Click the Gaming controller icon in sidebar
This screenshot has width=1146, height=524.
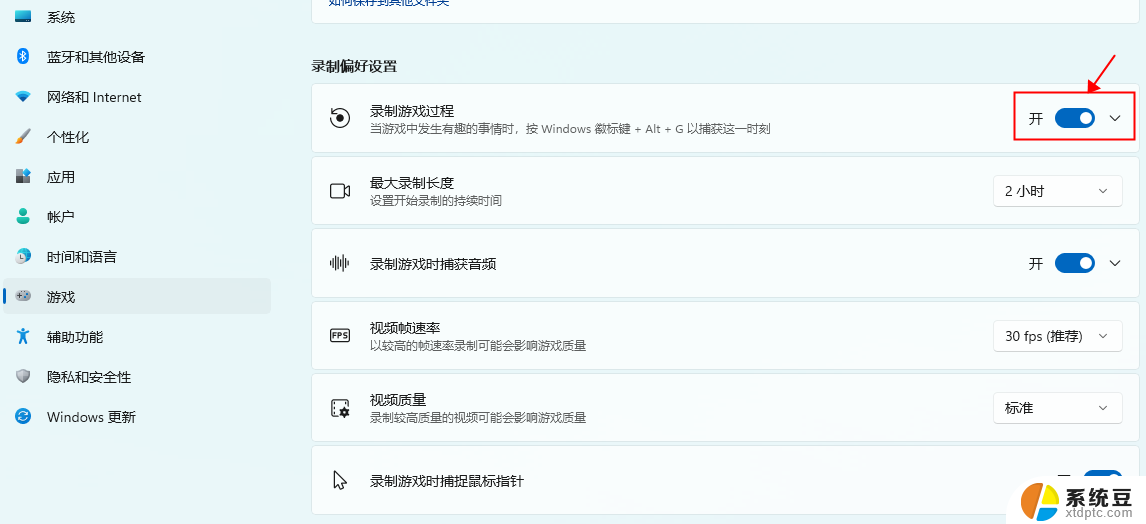point(23,297)
